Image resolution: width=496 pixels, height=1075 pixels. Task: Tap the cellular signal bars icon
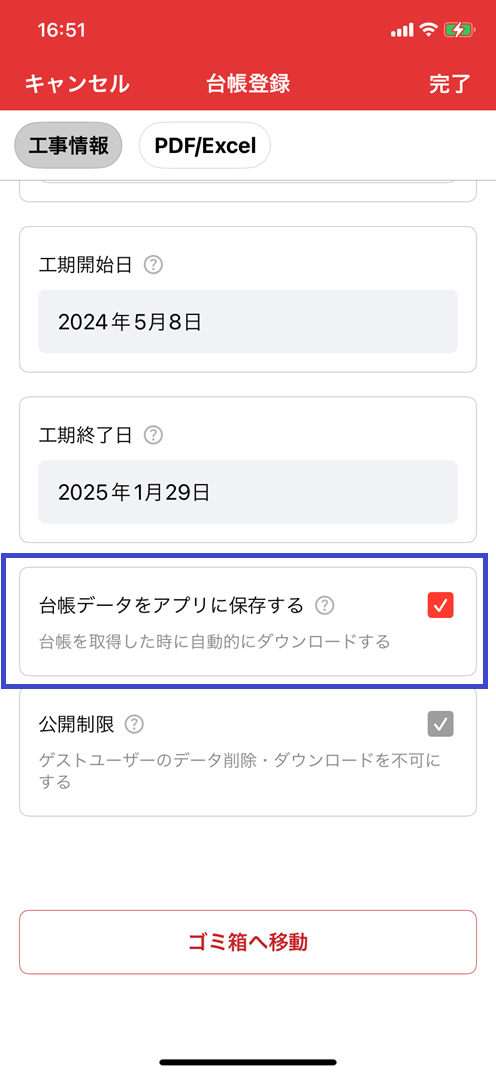402,30
